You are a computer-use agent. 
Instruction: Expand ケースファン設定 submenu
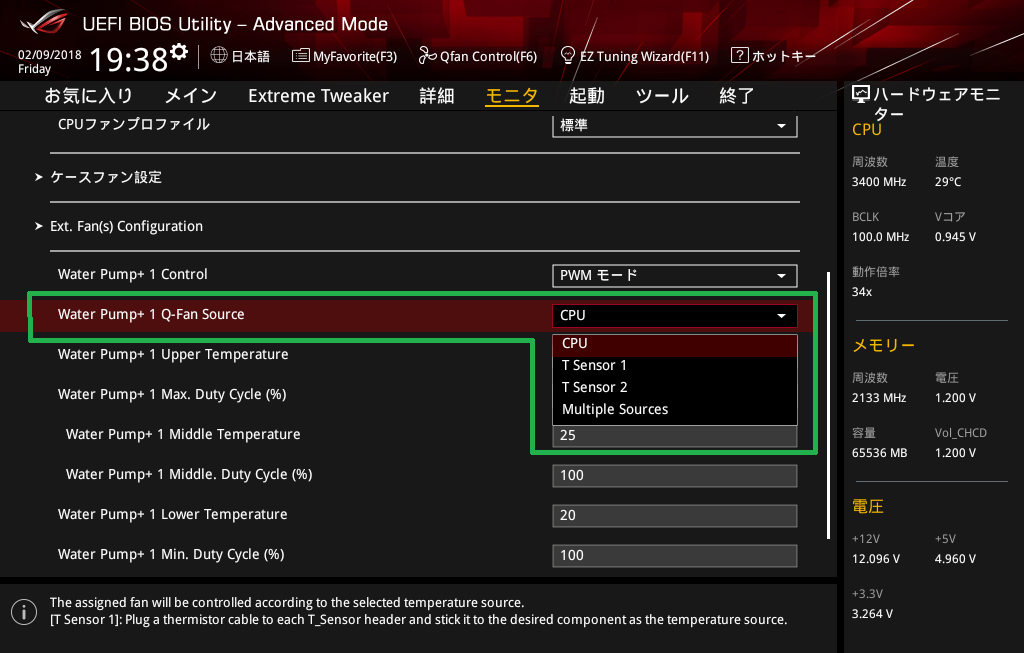106,177
